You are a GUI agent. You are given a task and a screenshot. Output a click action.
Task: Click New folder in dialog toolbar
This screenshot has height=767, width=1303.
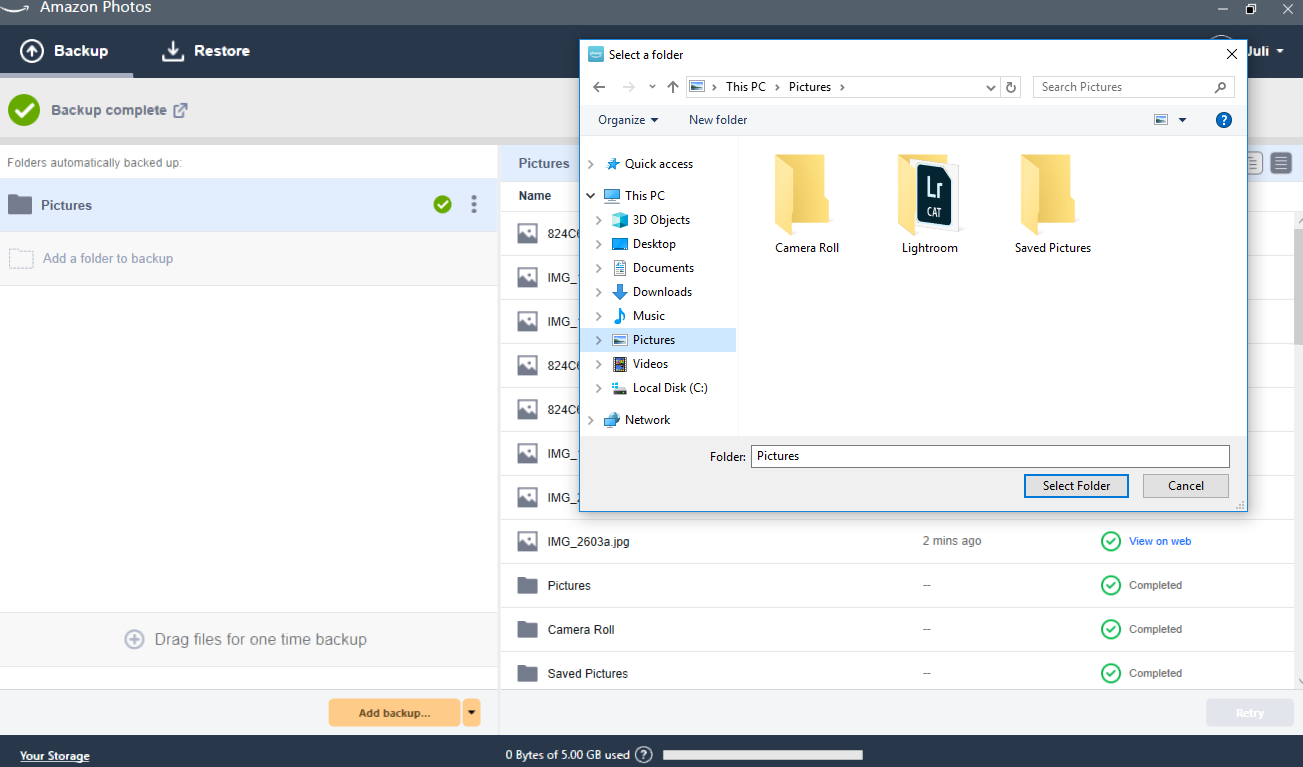718,120
